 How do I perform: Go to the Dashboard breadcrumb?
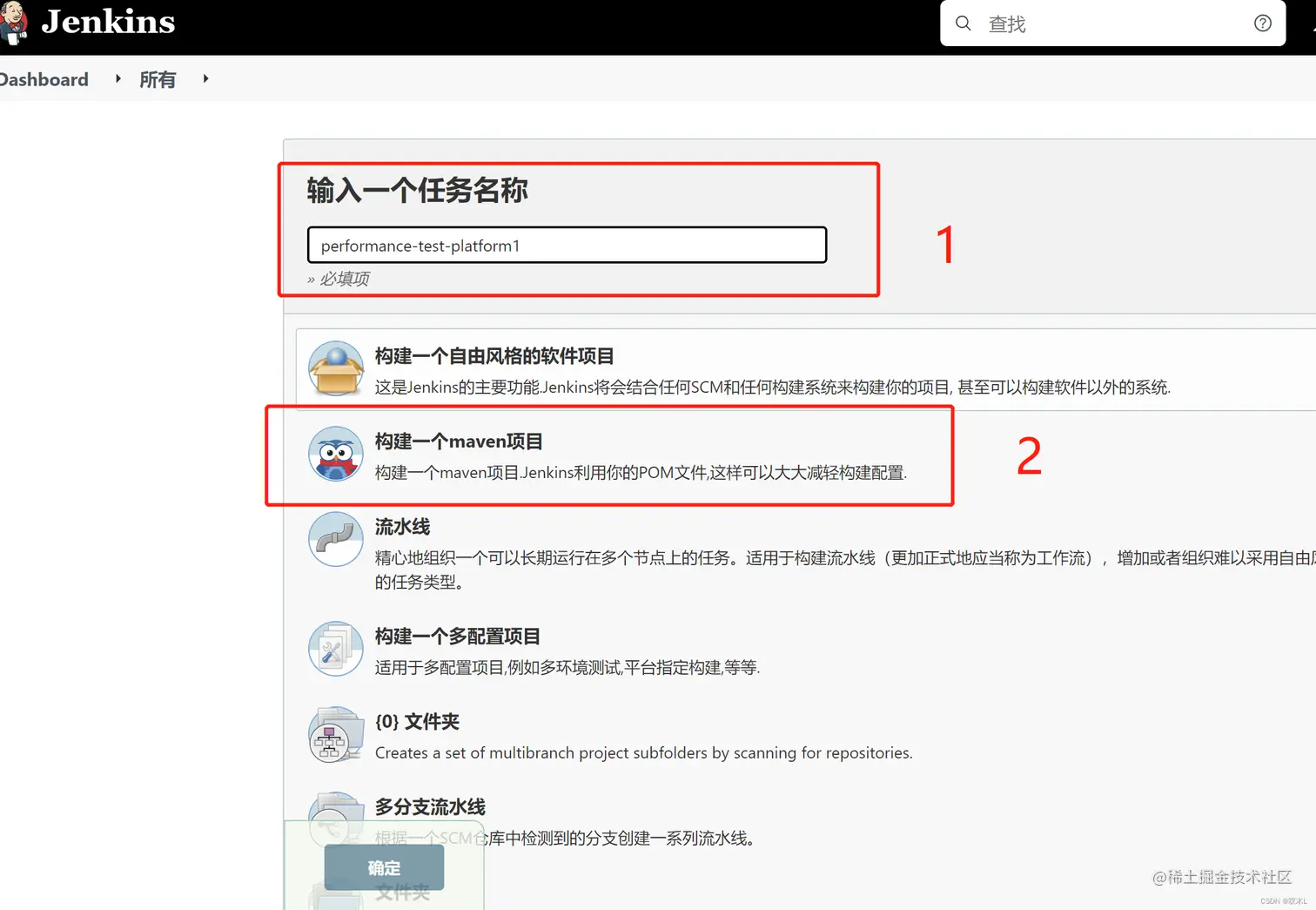(x=44, y=79)
